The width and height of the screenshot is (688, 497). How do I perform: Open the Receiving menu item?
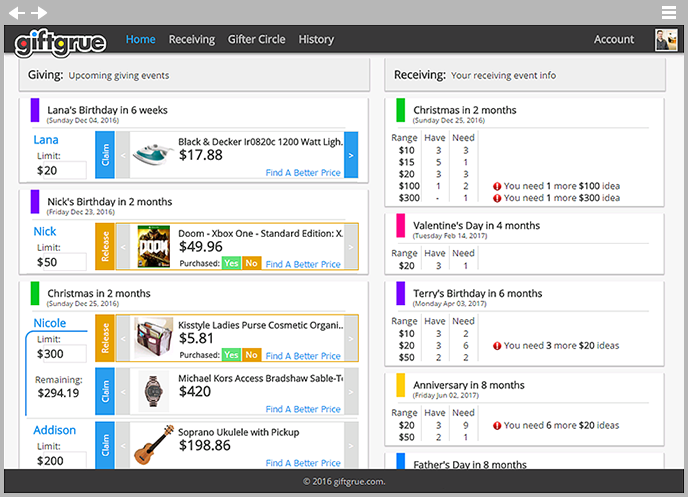pyautogui.click(x=192, y=39)
